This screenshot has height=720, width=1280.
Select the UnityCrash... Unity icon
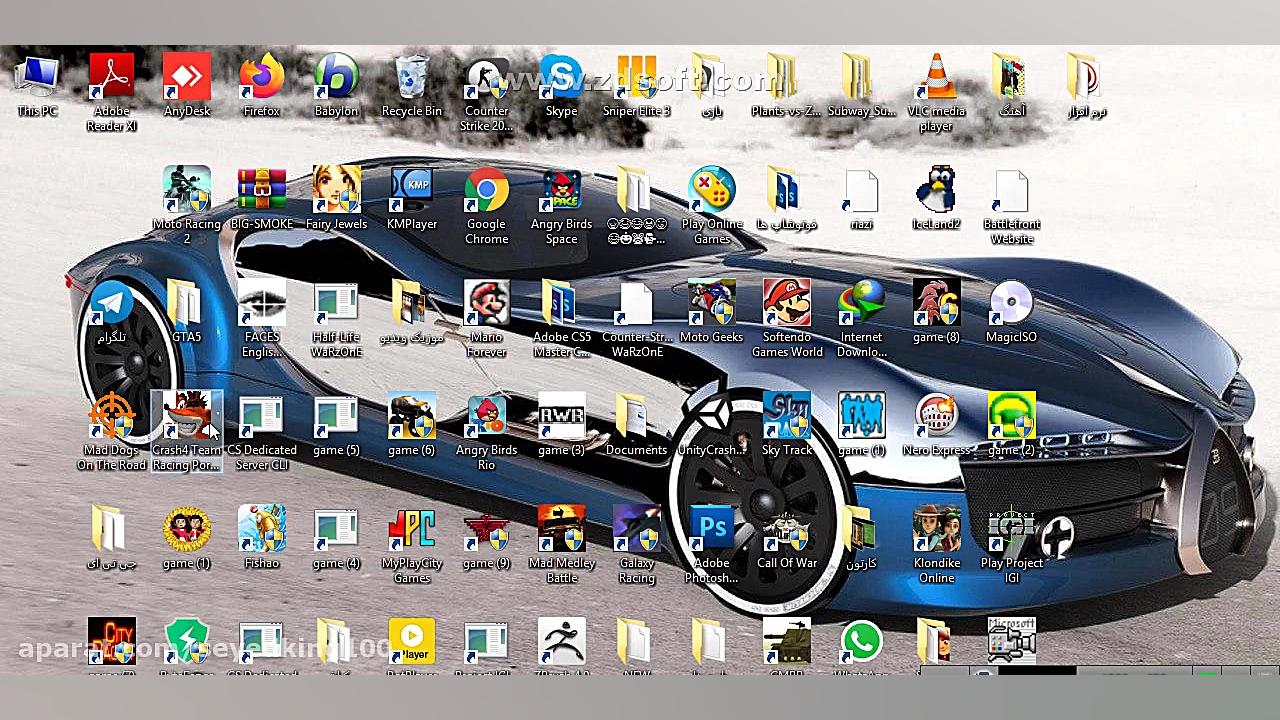(711, 426)
